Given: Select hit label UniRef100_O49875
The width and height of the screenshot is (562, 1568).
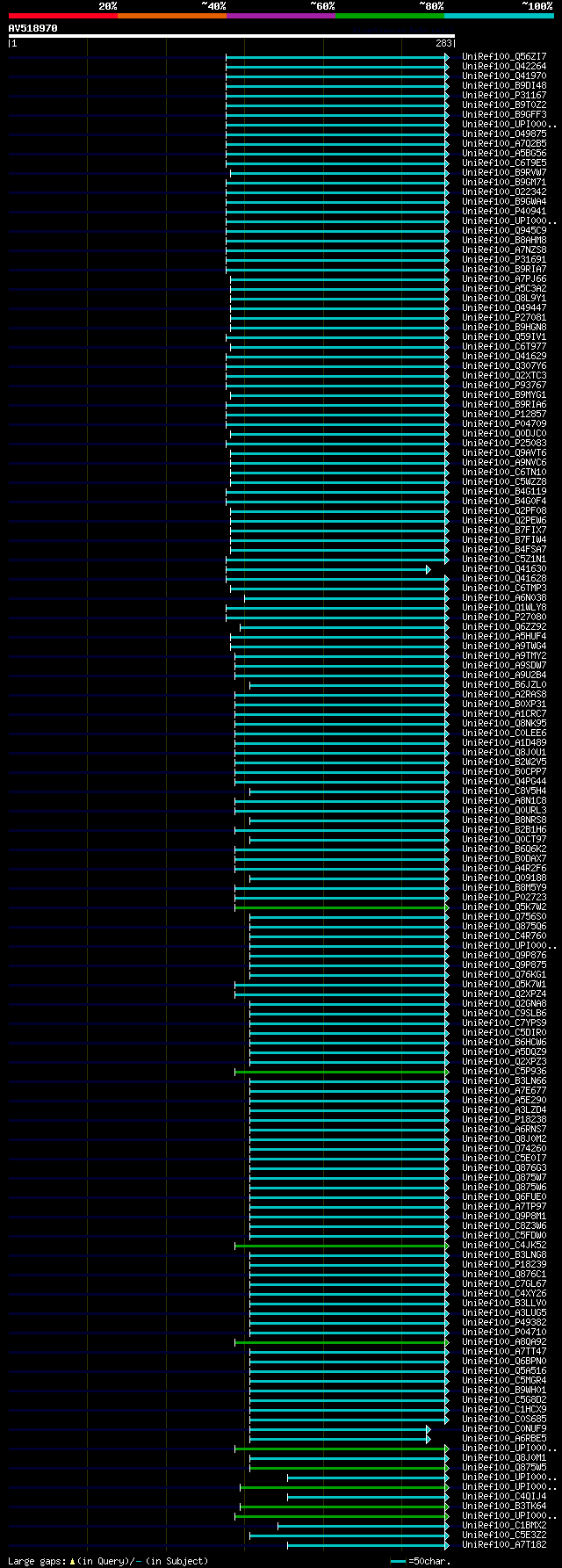Looking at the screenshot, I should pyautogui.click(x=504, y=134).
